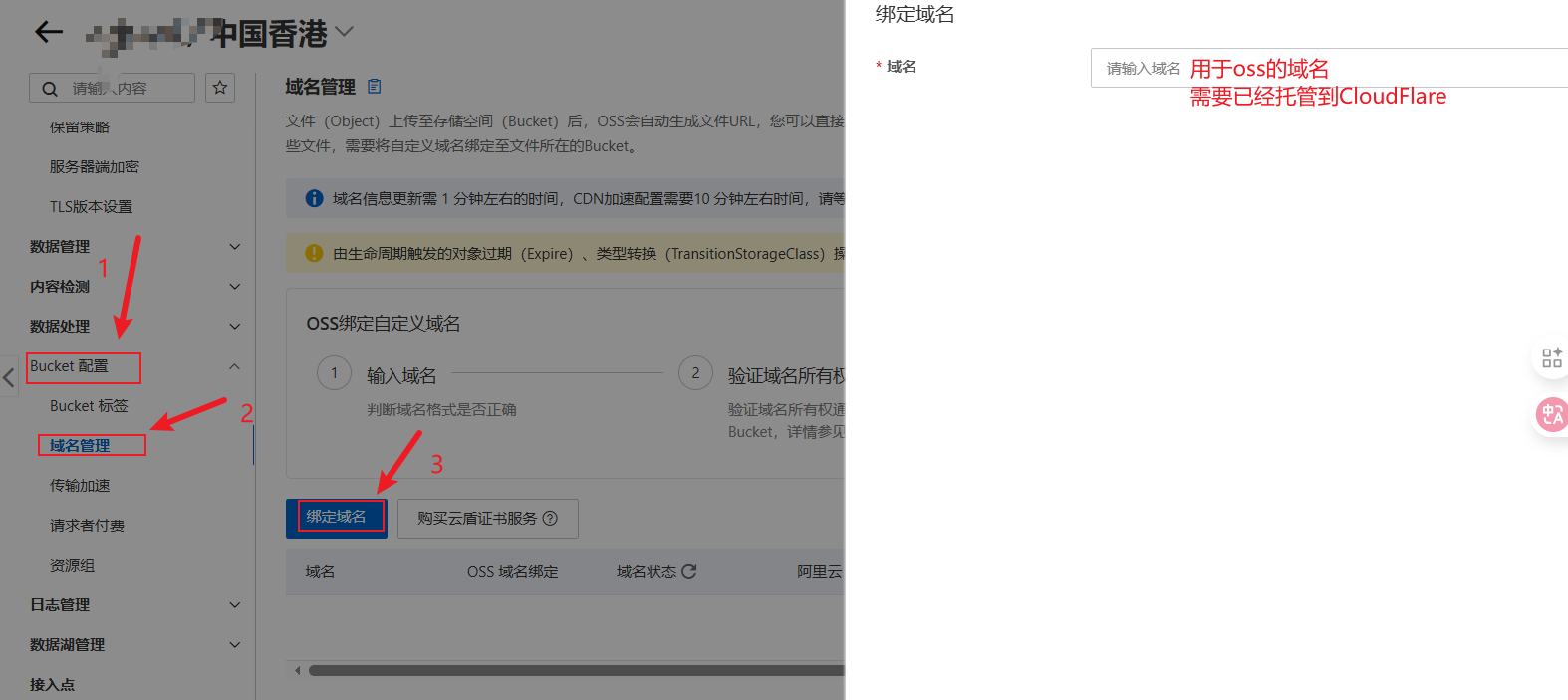1568x700 pixels.
Task: Expand the 数据湖管理 section
Action: 235,645
